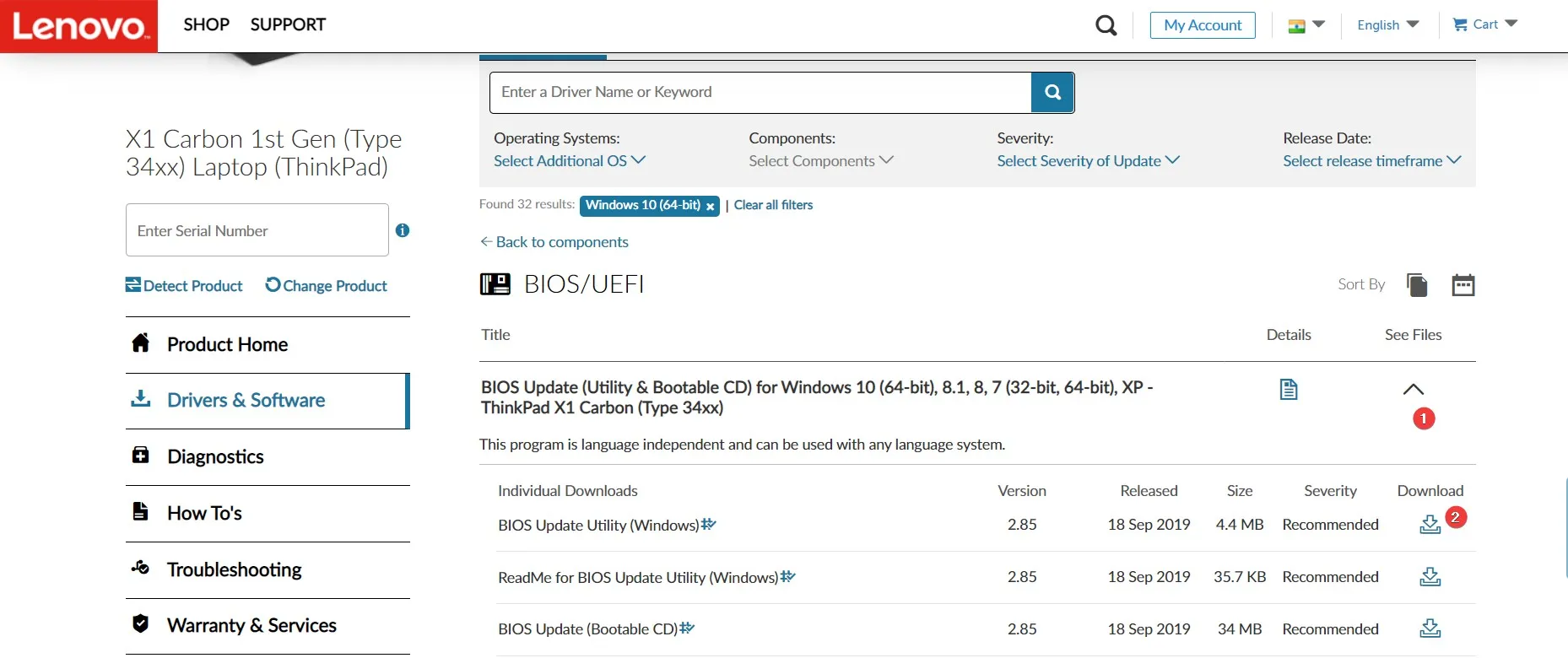
Task: Focus the driver name or keyword field
Action: click(760, 92)
